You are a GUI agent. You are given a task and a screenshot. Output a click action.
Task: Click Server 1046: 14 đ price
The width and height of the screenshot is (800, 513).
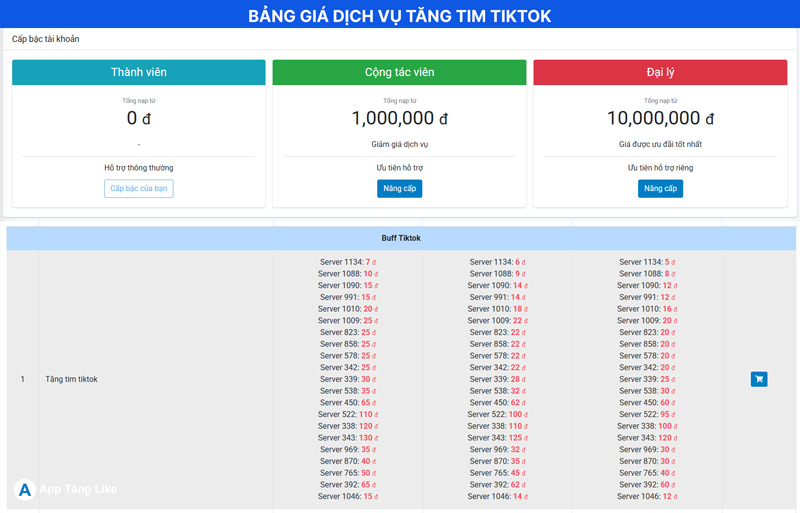[497, 496]
